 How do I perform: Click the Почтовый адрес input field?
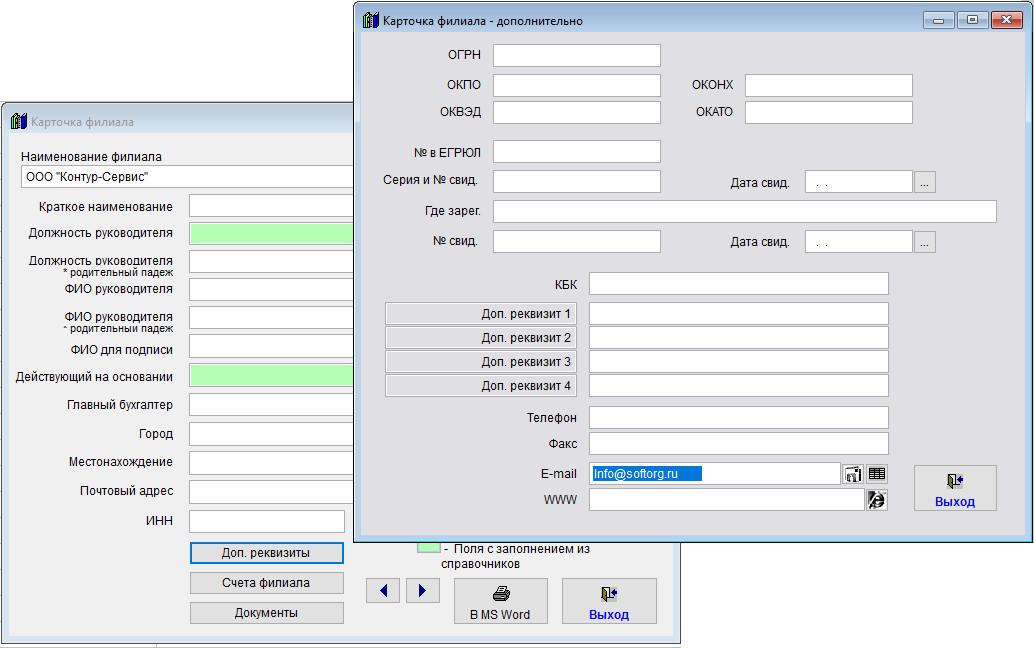[x=272, y=492]
